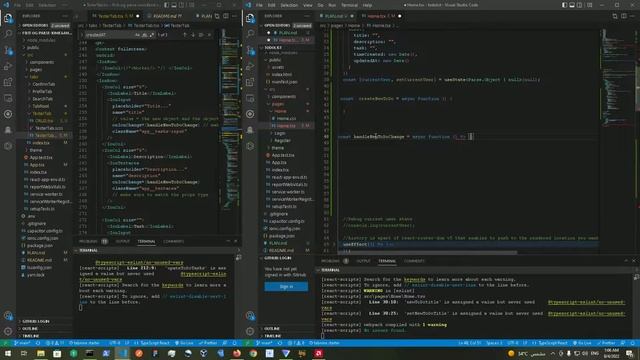
Task: Open Search view in left VS Code window
Action: (8, 34)
